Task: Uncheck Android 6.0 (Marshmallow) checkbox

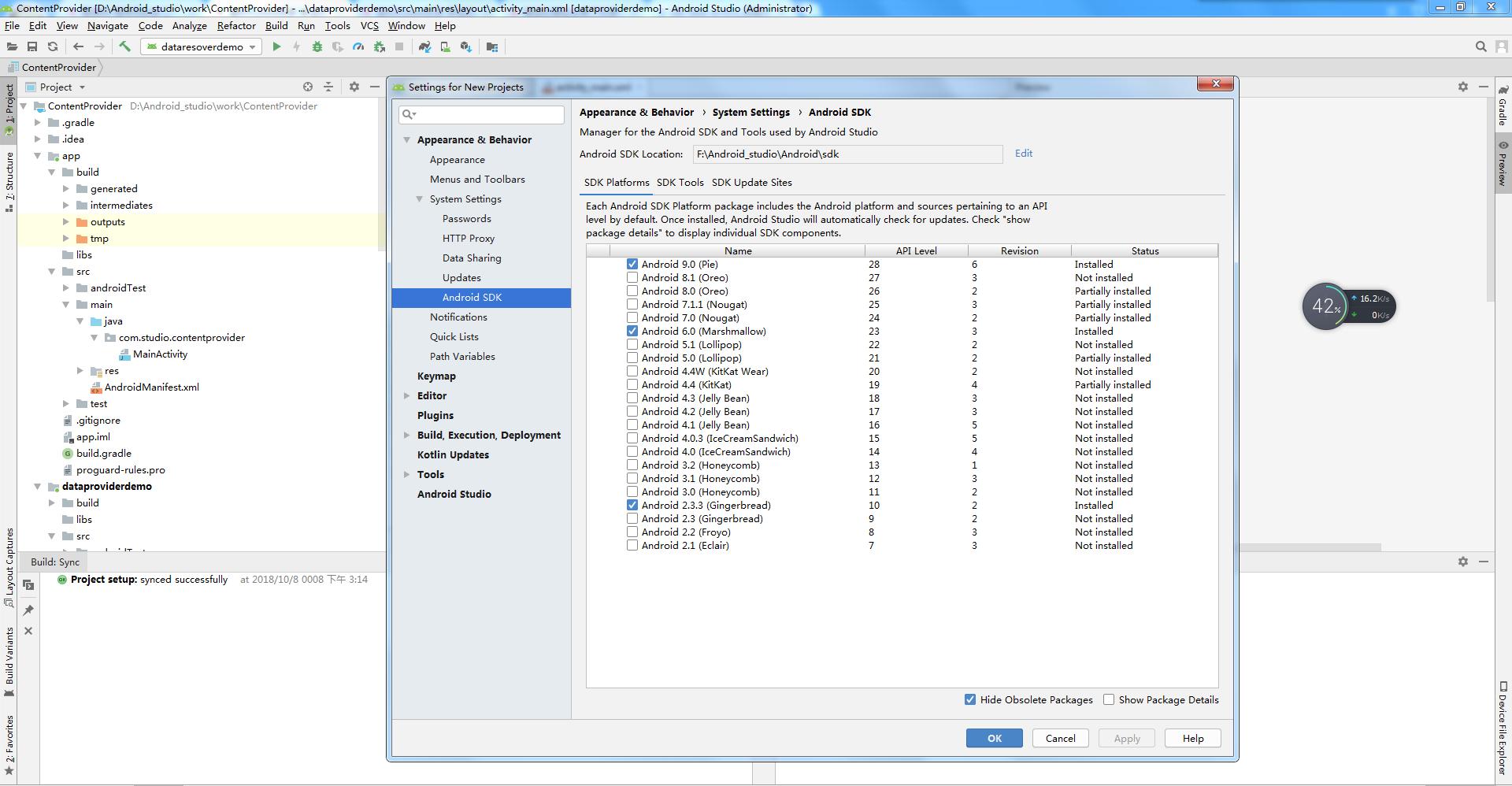Action: [632, 331]
